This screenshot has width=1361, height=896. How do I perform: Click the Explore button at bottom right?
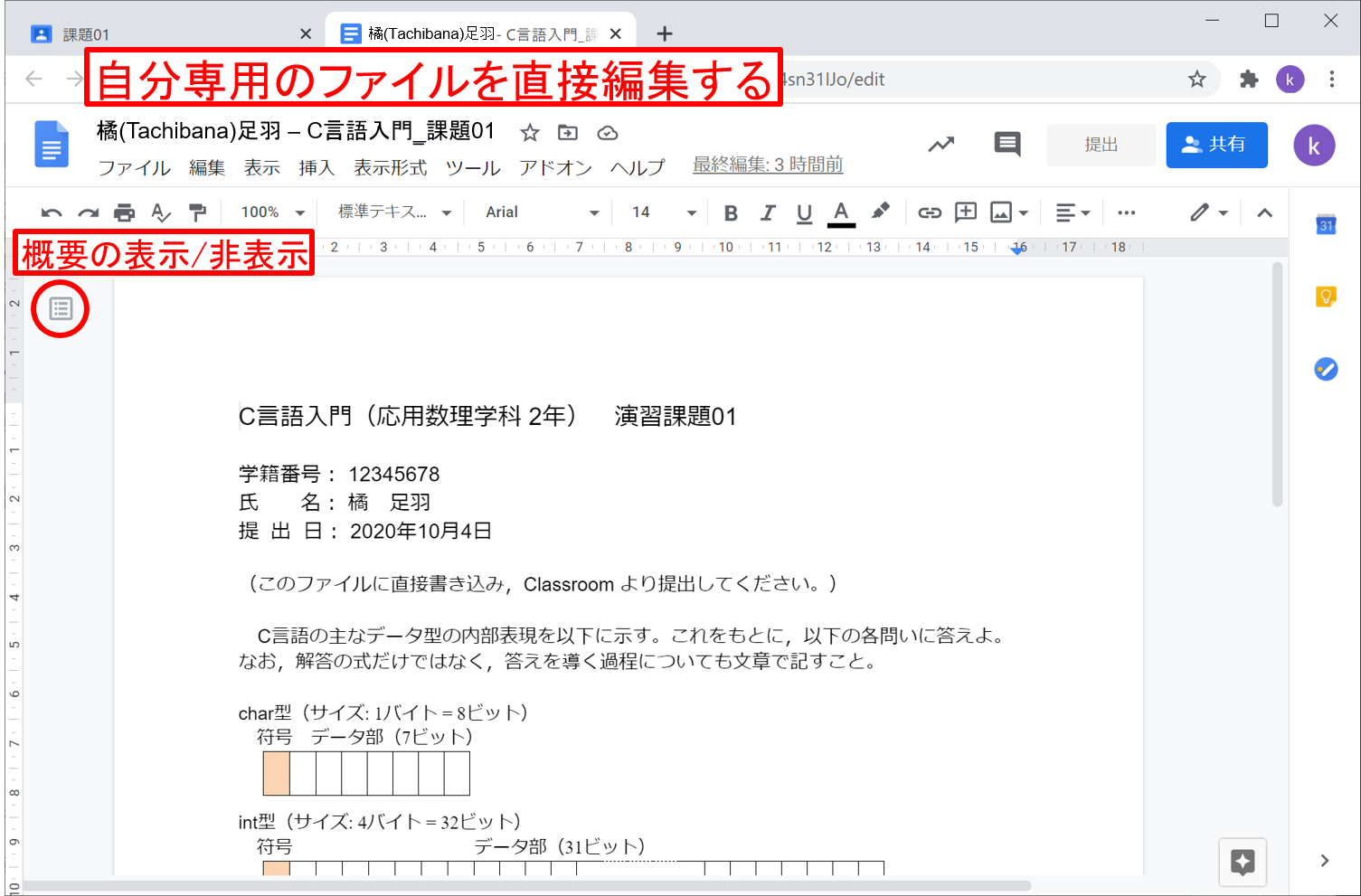coord(1243,863)
